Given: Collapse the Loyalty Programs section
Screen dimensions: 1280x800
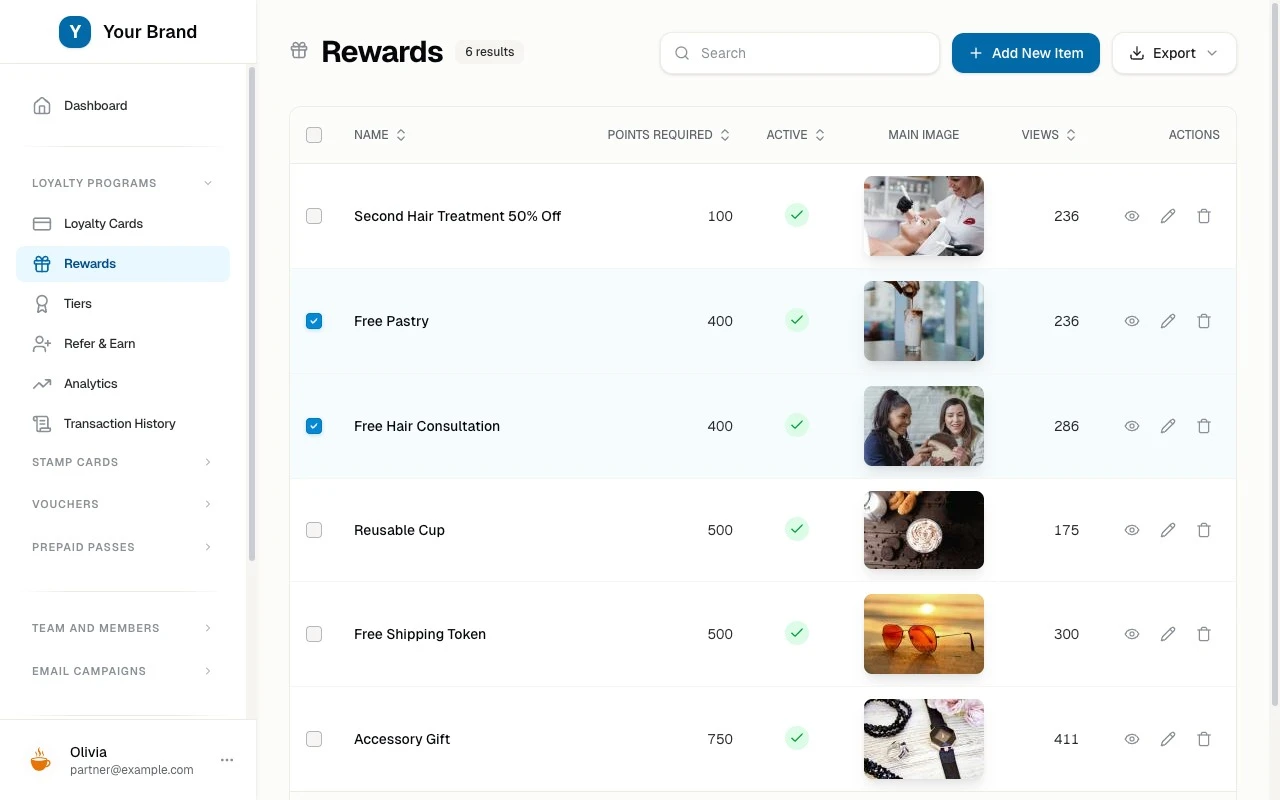Looking at the screenshot, I should click(123, 183).
